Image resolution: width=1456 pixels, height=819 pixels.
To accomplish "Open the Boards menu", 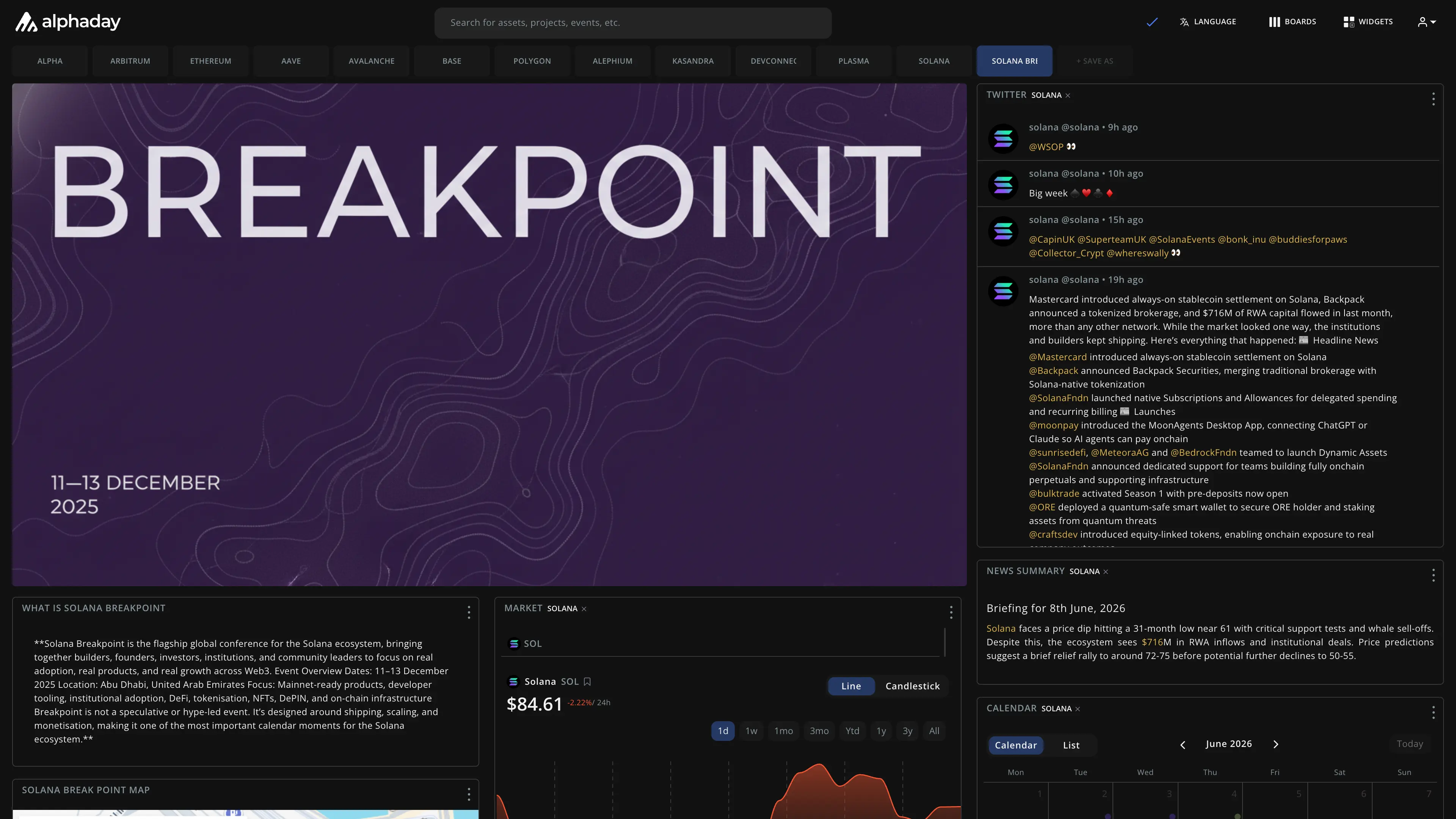I will pos(1292,22).
